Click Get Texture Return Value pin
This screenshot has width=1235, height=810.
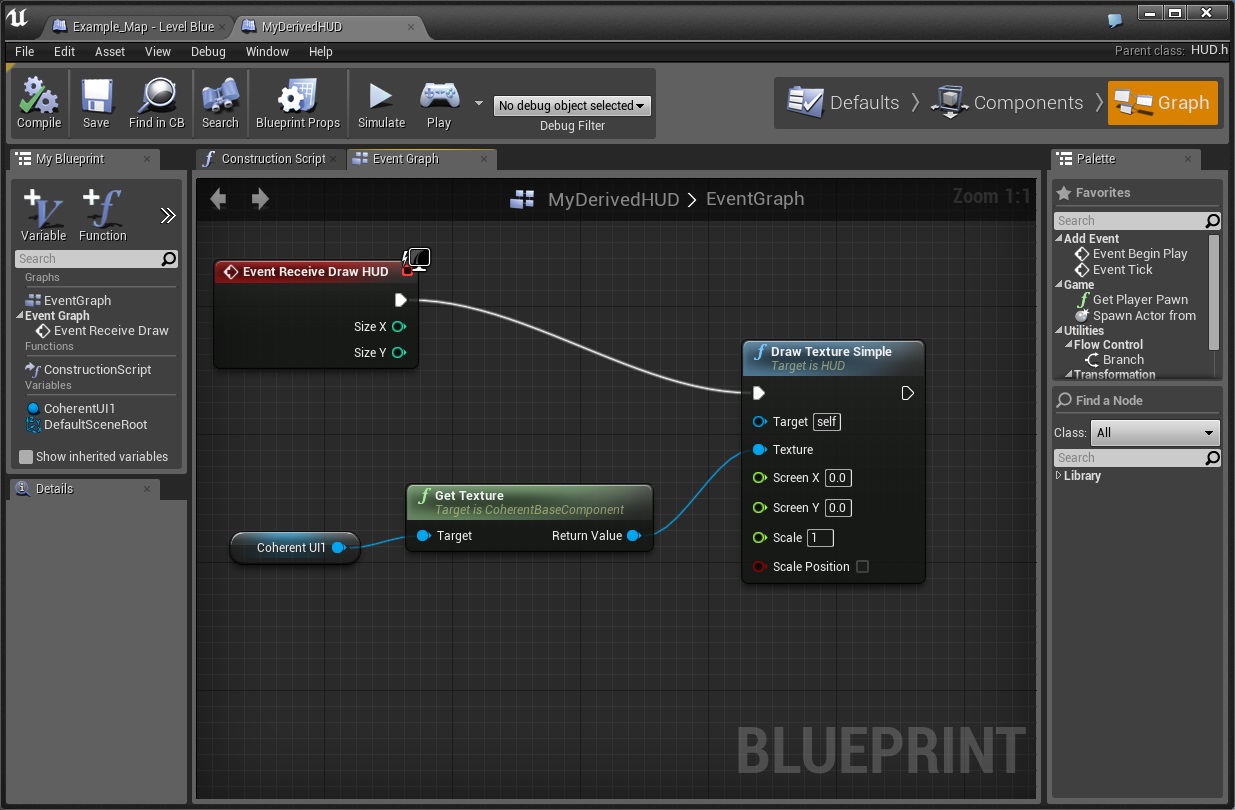pos(633,536)
